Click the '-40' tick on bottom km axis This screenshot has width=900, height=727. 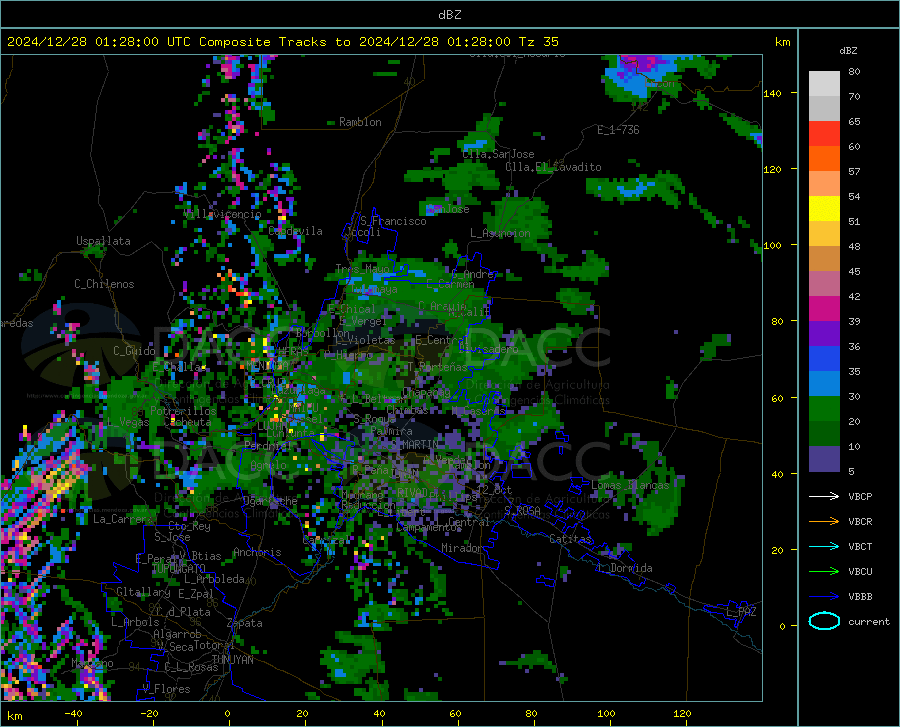click(x=73, y=714)
